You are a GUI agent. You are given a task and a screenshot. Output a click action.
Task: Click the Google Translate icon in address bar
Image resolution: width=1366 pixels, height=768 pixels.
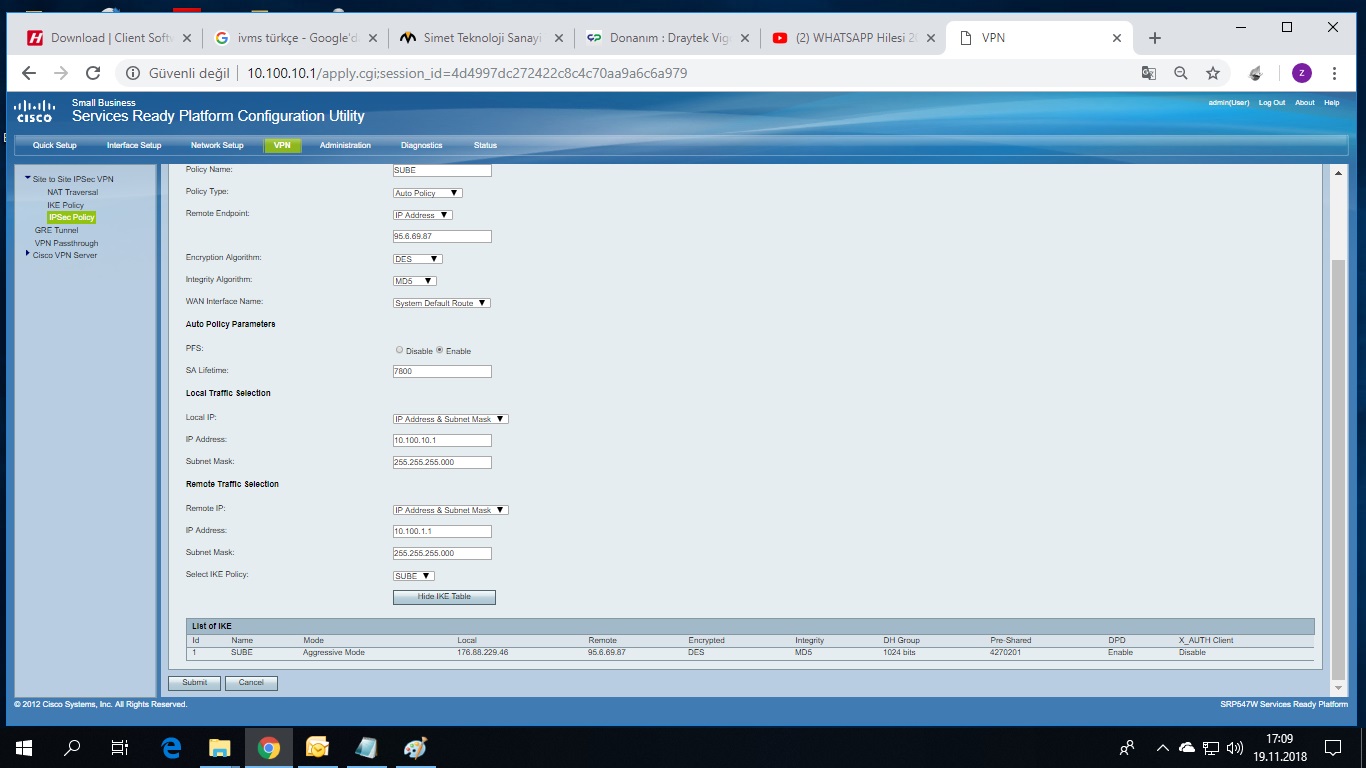[x=1149, y=73]
